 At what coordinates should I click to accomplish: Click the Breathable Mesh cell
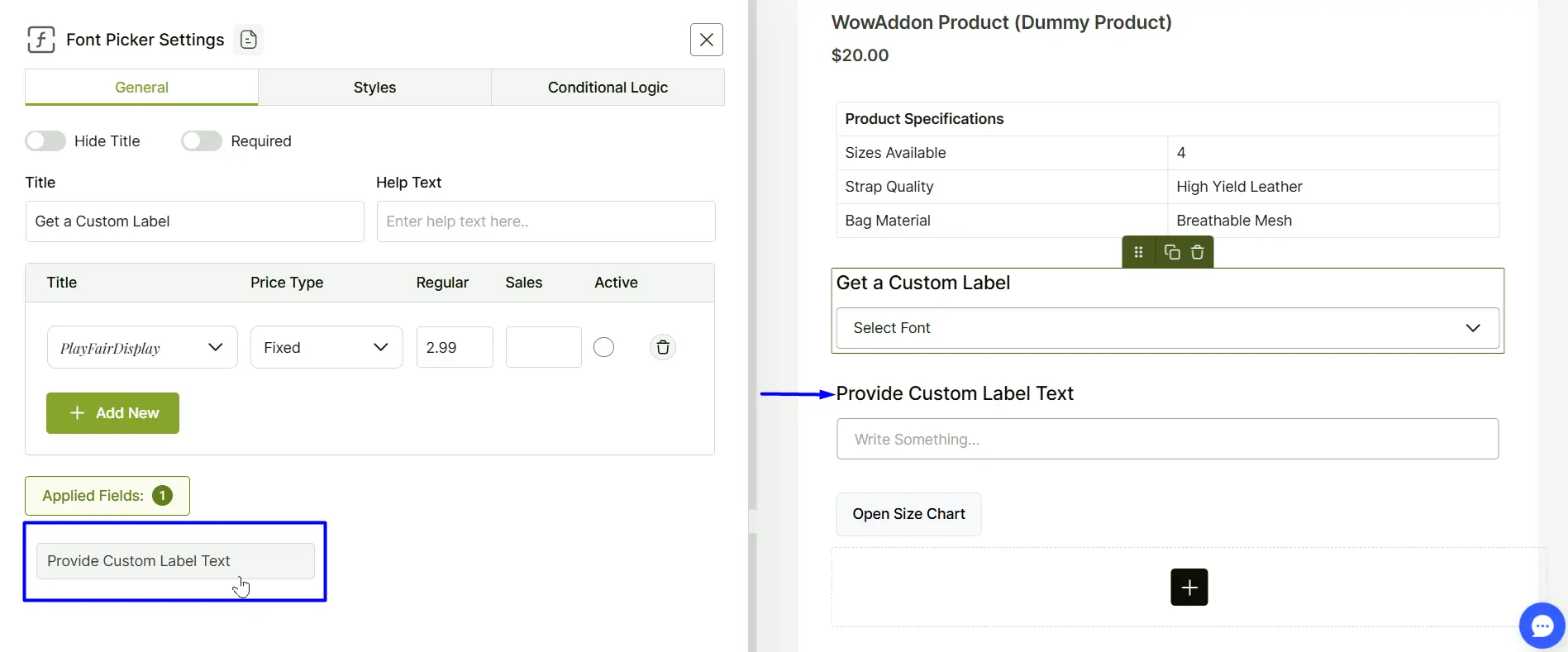[1333, 221]
